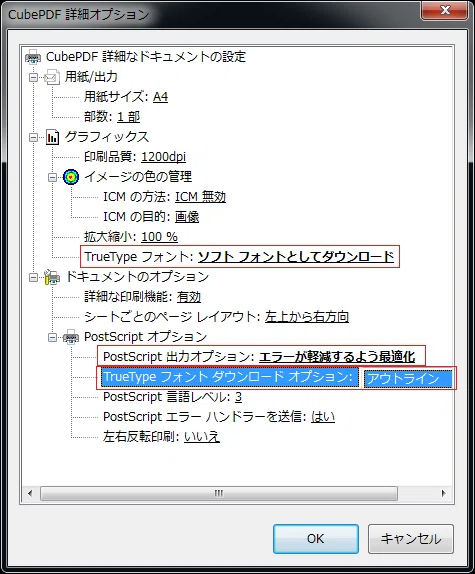Select the CubePDF 詳細なドキュメントの設定 root
Viewport: 475px width, 574px height.
click(146, 57)
